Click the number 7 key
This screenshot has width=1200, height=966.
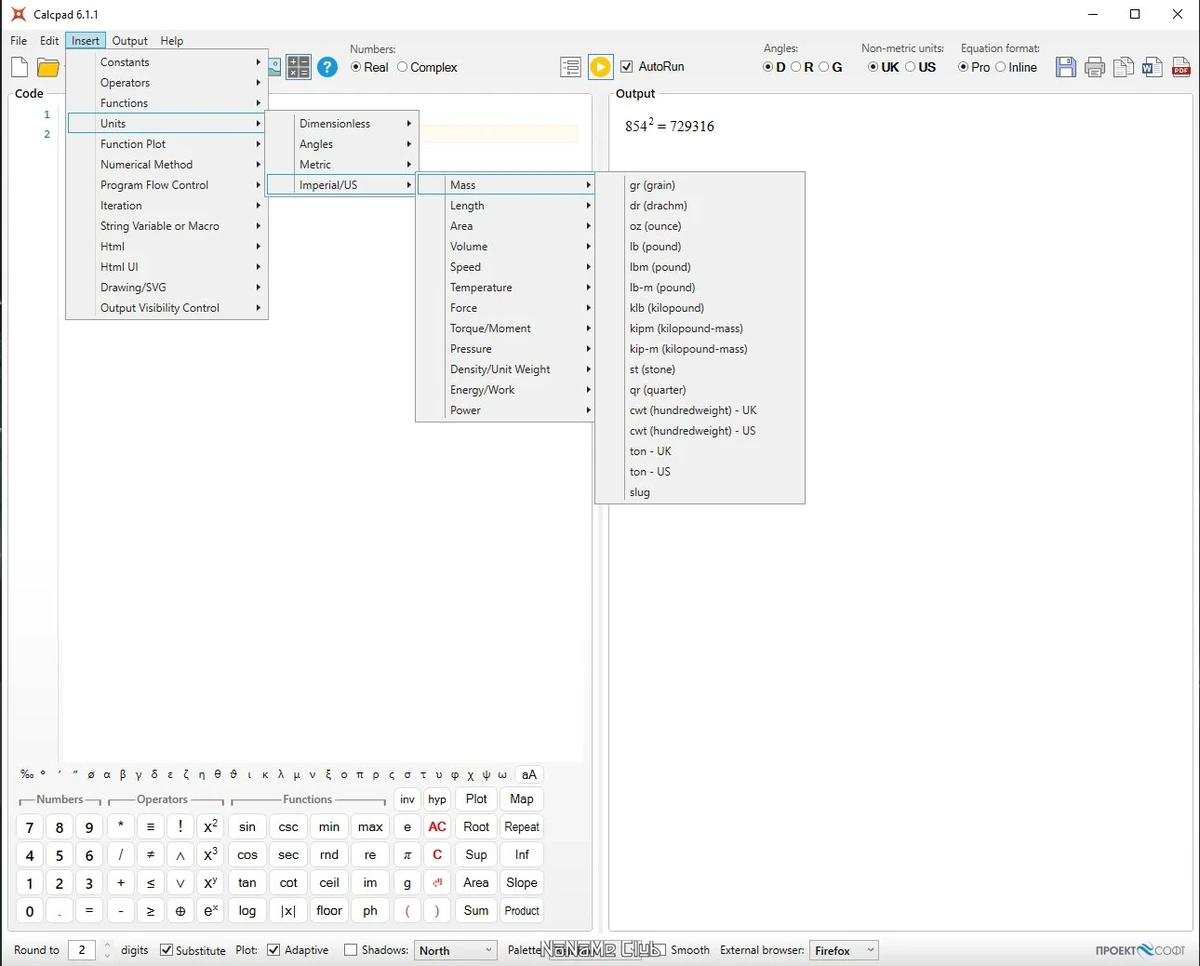(29, 827)
